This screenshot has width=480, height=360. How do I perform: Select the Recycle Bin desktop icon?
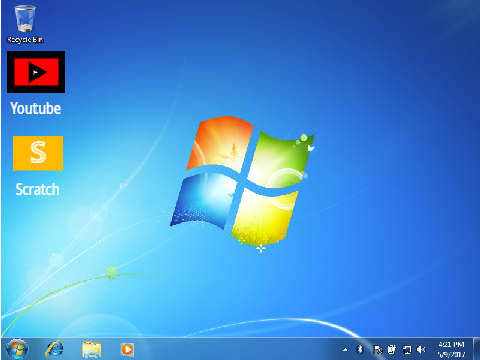25,24
